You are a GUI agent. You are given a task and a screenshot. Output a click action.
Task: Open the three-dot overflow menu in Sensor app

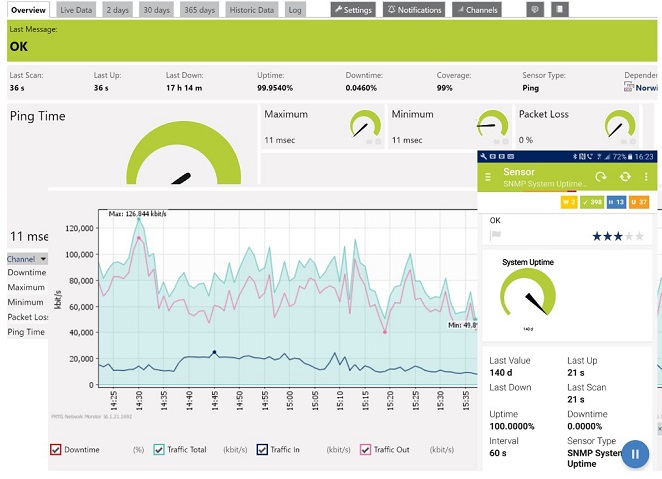(x=646, y=176)
